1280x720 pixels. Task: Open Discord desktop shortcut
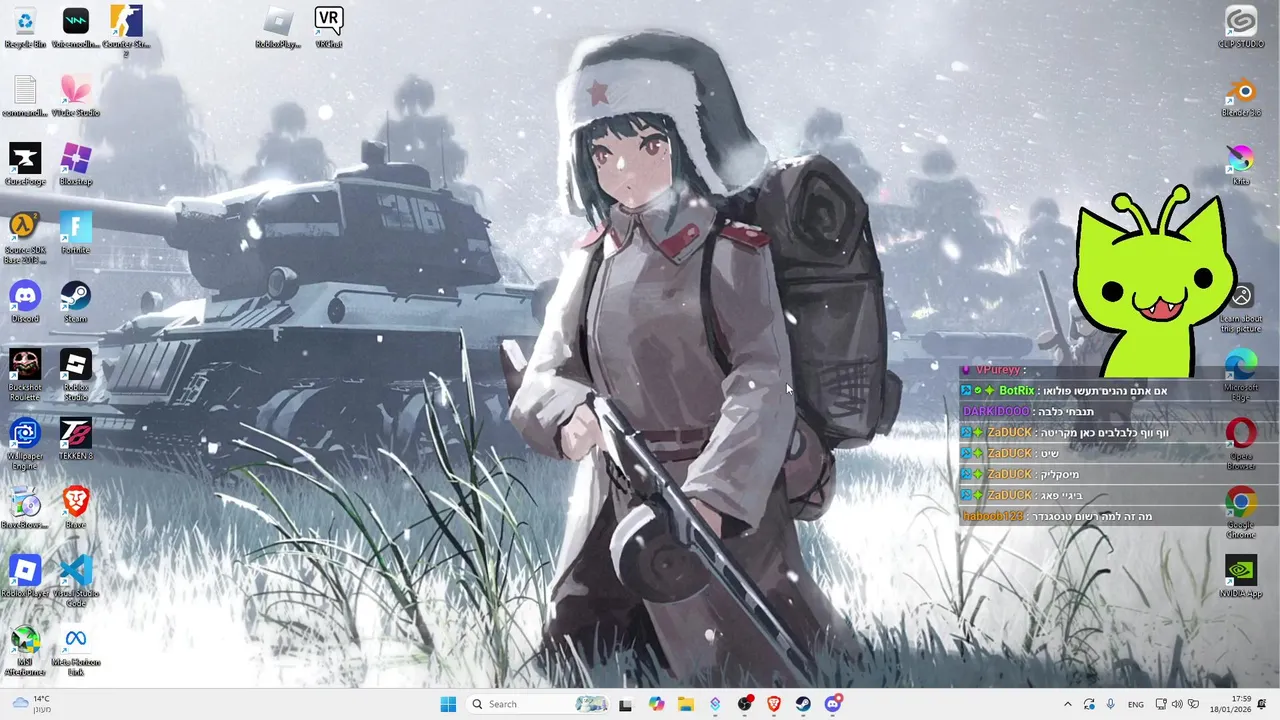(25, 302)
